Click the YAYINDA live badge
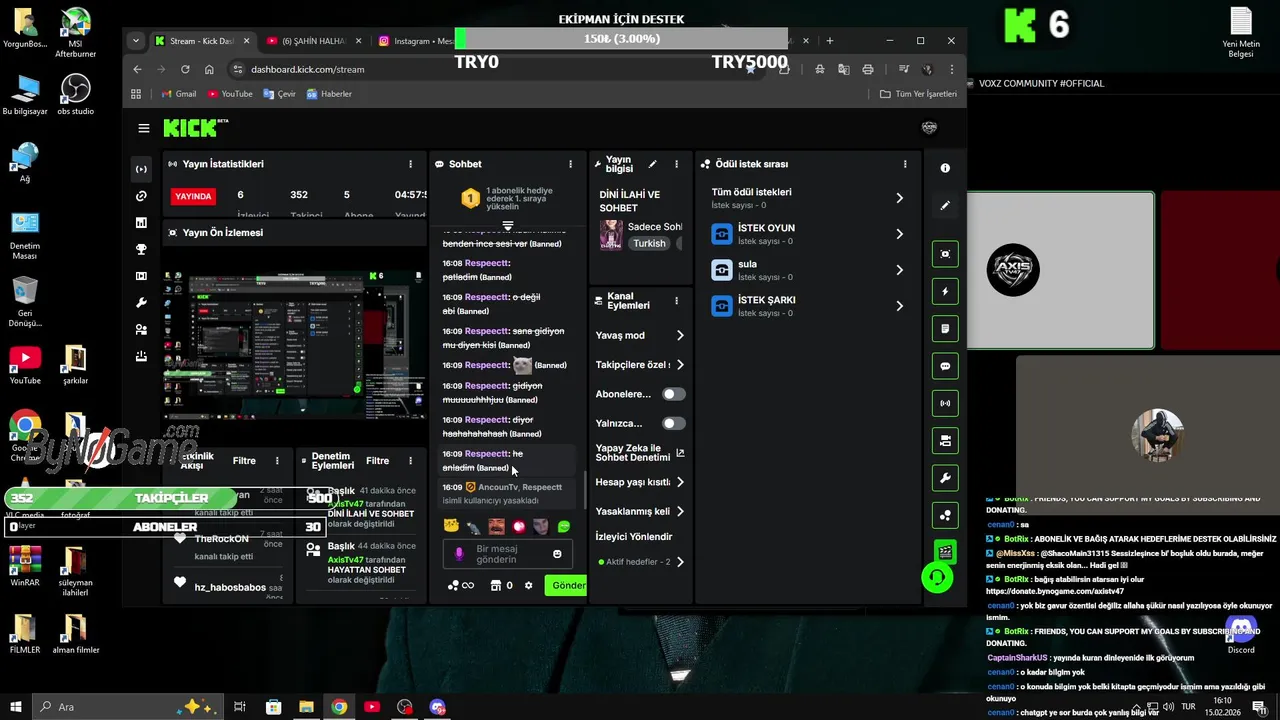1280x720 pixels. [x=193, y=196]
